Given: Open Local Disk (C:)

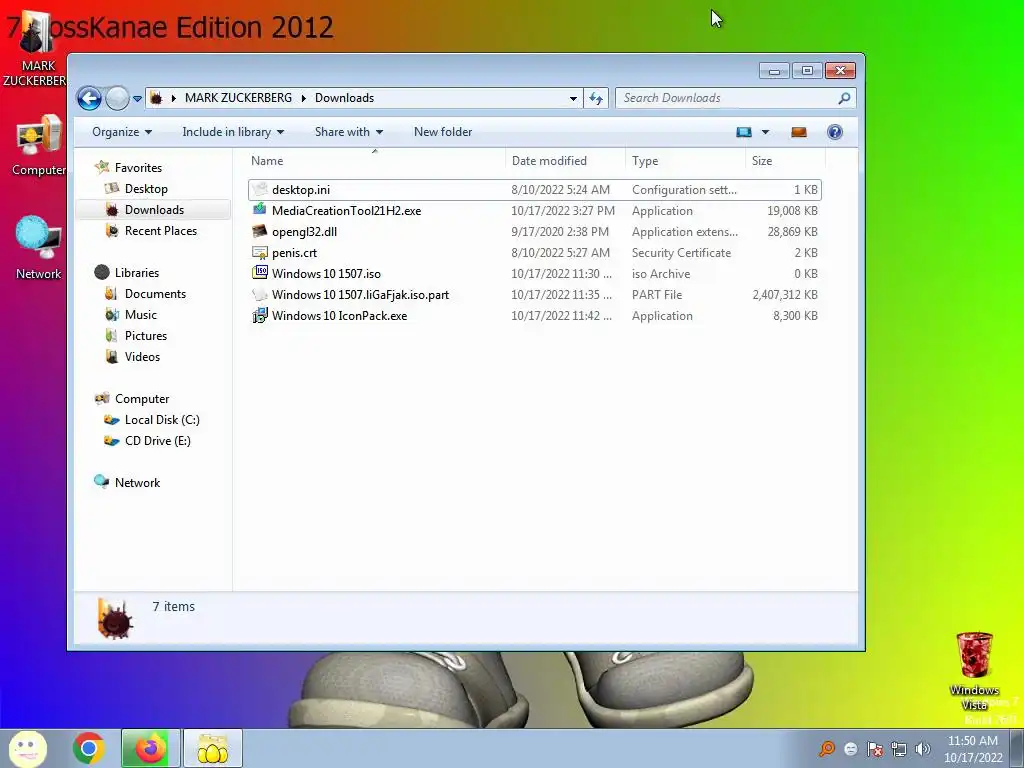Looking at the screenshot, I should (162, 420).
